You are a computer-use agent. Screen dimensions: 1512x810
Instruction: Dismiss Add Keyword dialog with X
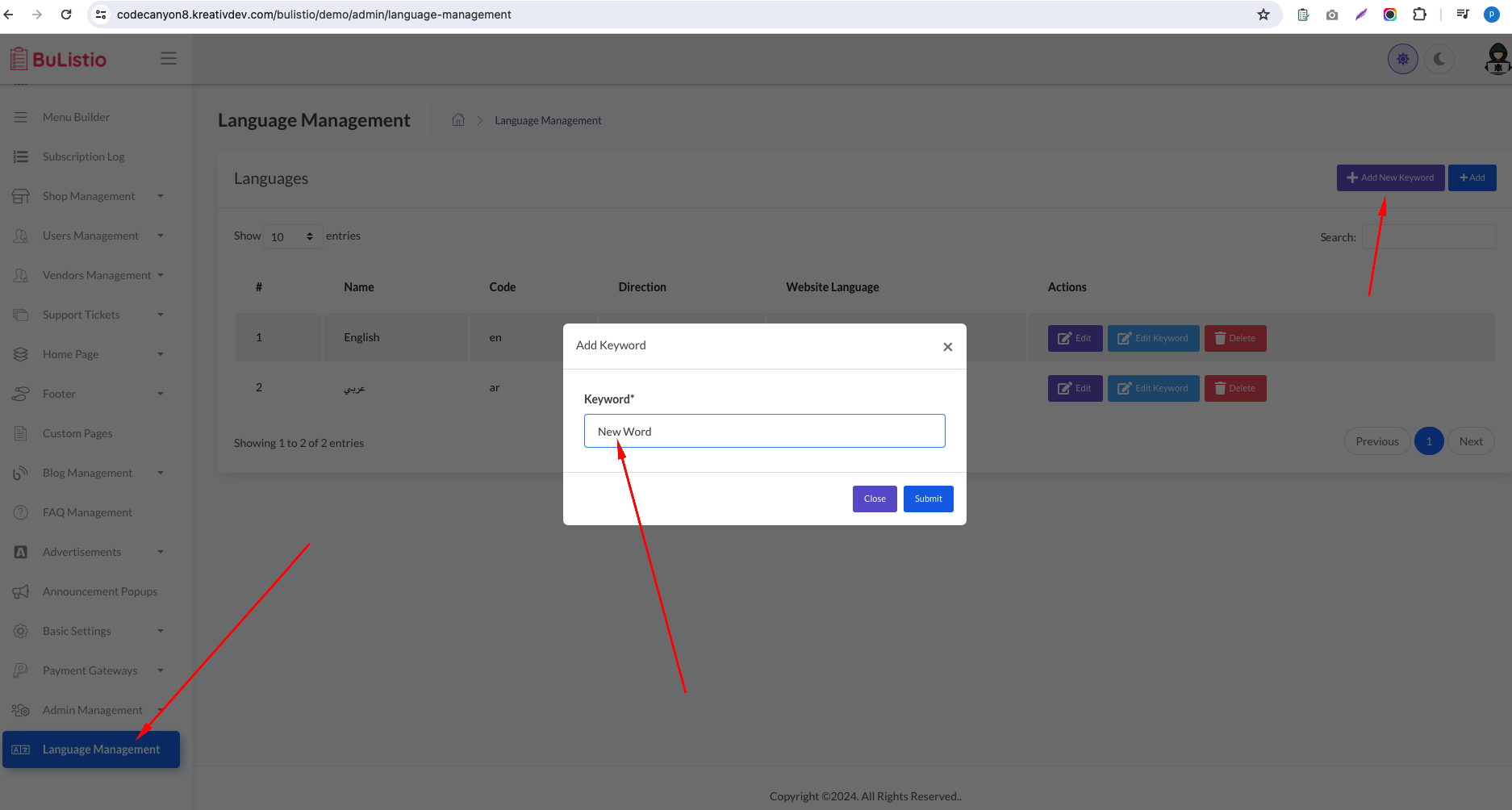pos(947,347)
